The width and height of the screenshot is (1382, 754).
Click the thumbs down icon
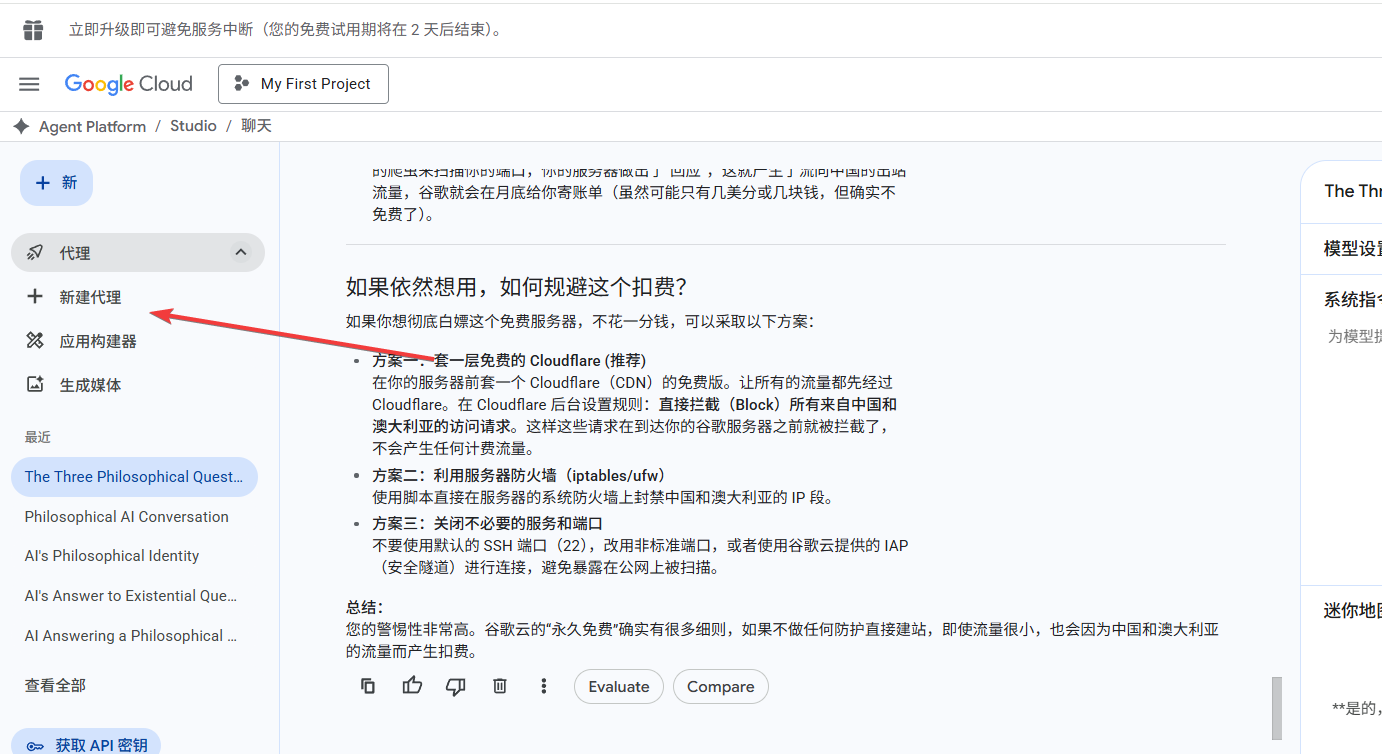pyautogui.click(x=456, y=686)
